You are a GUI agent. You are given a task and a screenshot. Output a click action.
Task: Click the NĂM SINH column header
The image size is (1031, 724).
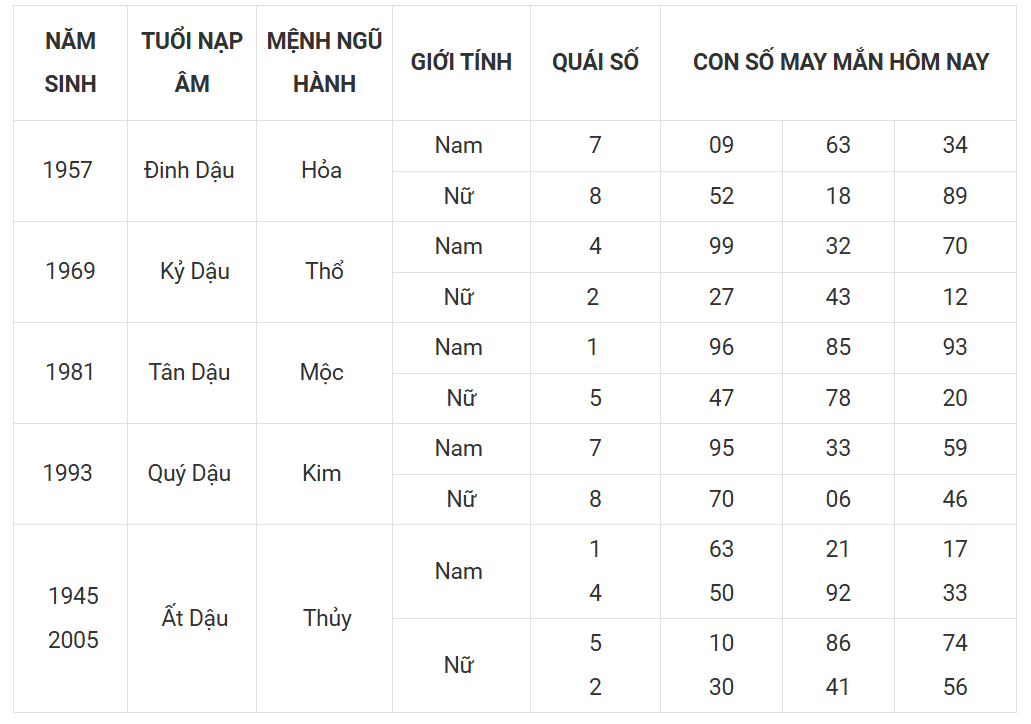tap(70, 62)
